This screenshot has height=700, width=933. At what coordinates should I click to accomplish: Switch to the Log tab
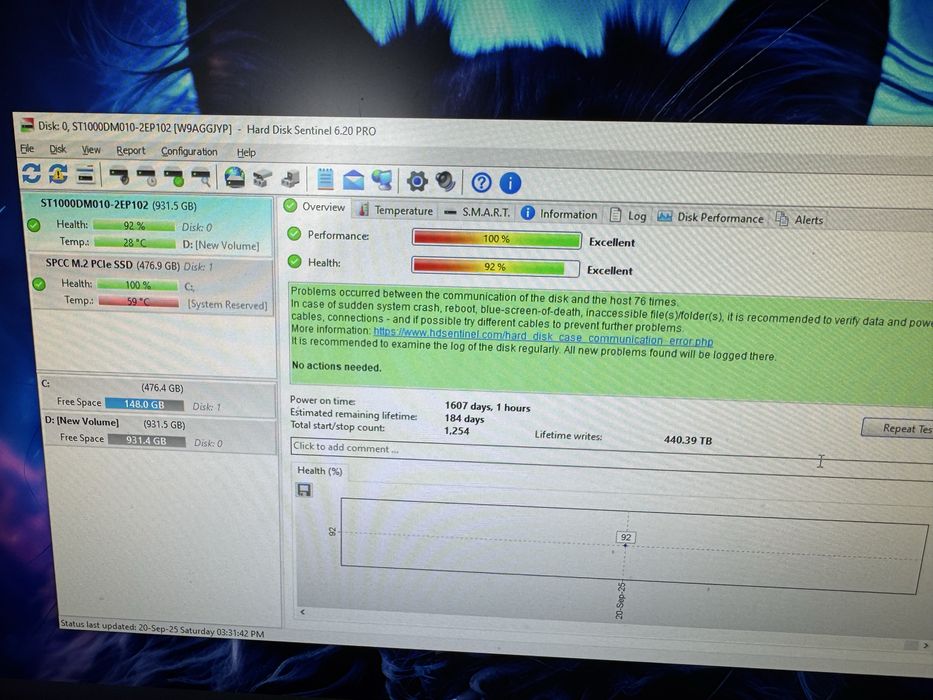click(x=628, y=215)
